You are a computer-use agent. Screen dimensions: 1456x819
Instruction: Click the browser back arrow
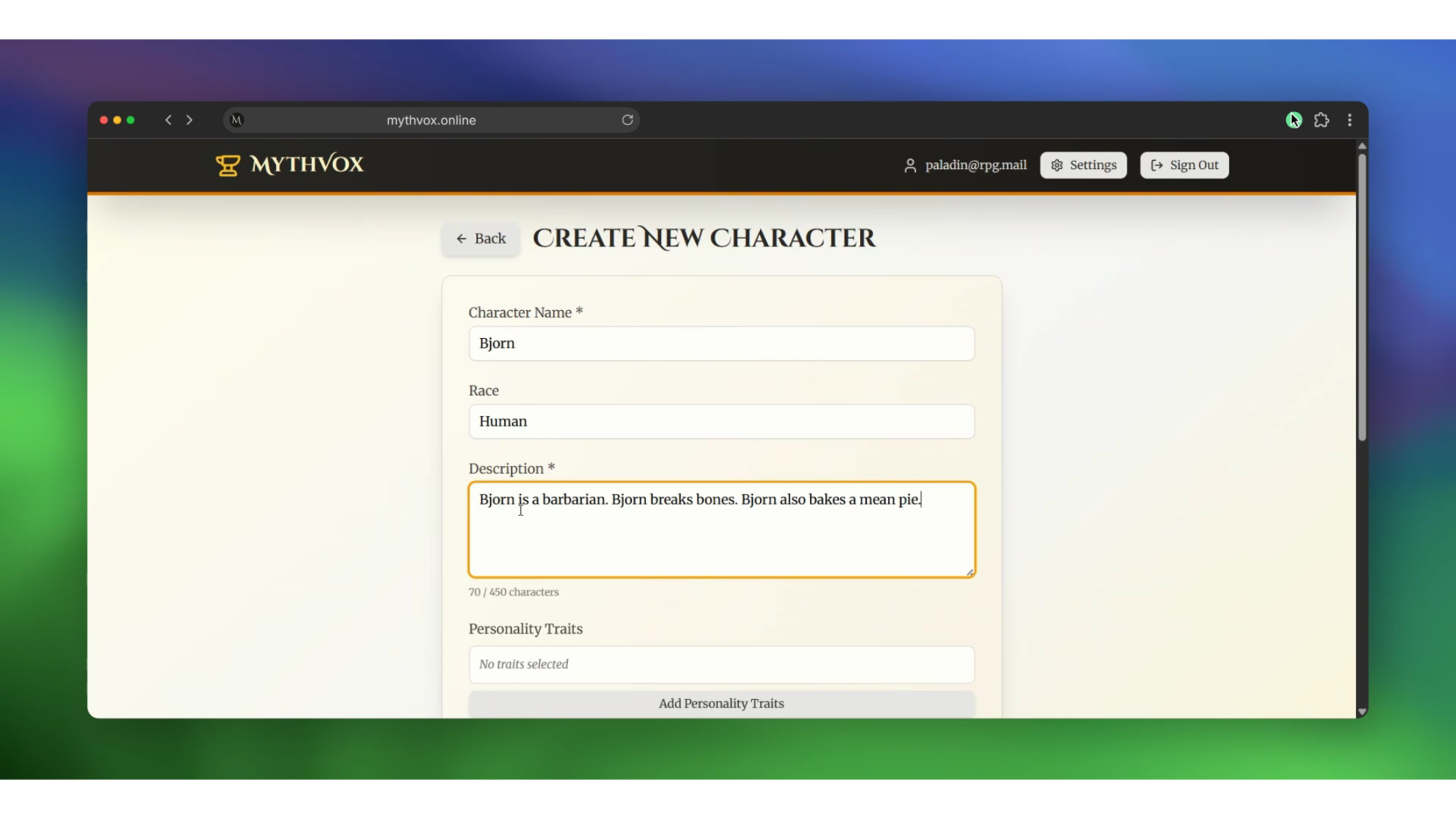click(168, 120)
